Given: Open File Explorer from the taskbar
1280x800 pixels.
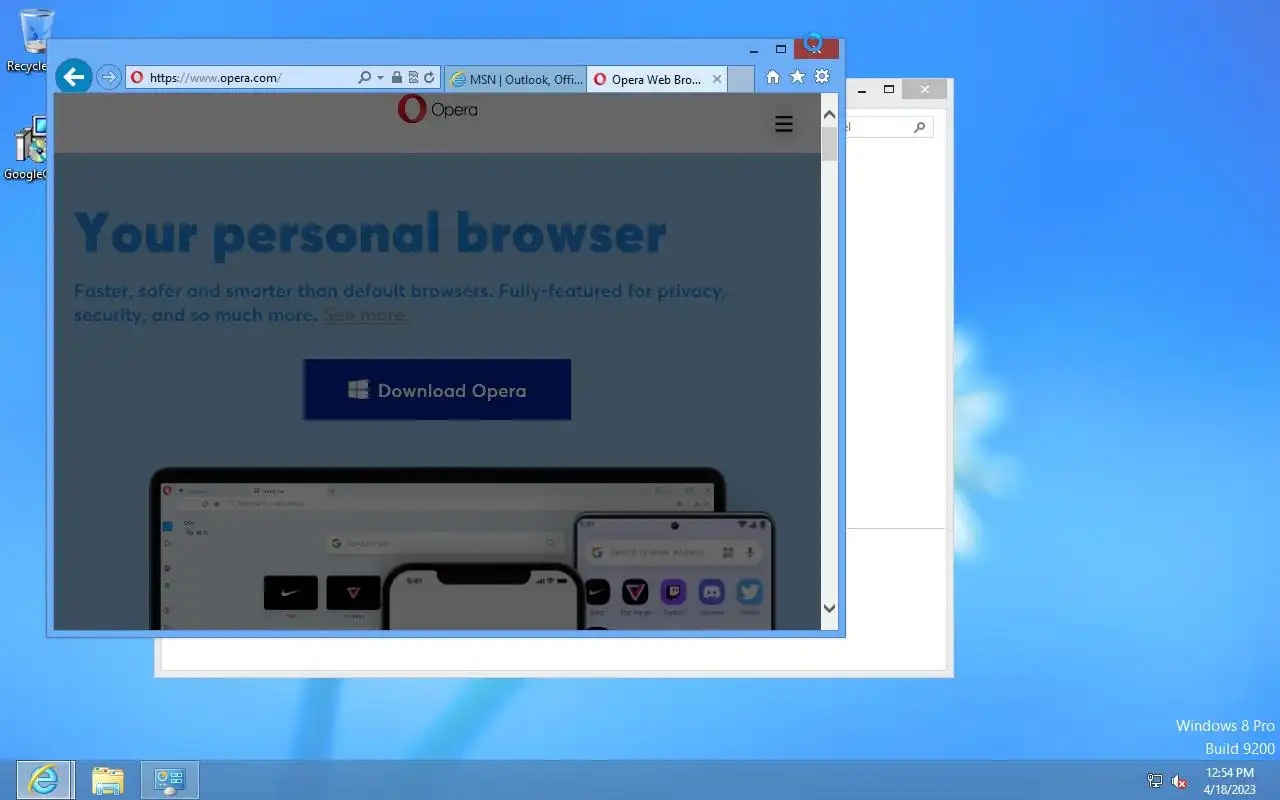Looking at the screenshot, I should pyautogui.click(x=107, y=780).
